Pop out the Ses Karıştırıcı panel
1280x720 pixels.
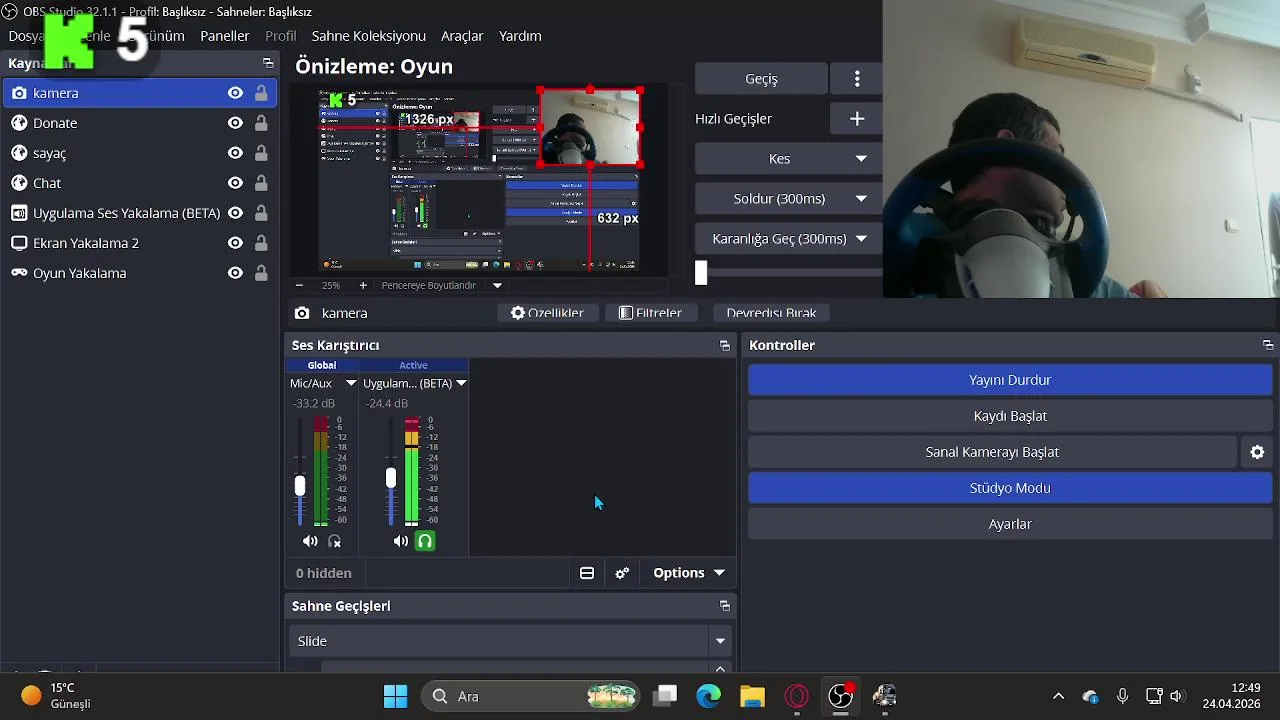point(725,346)
